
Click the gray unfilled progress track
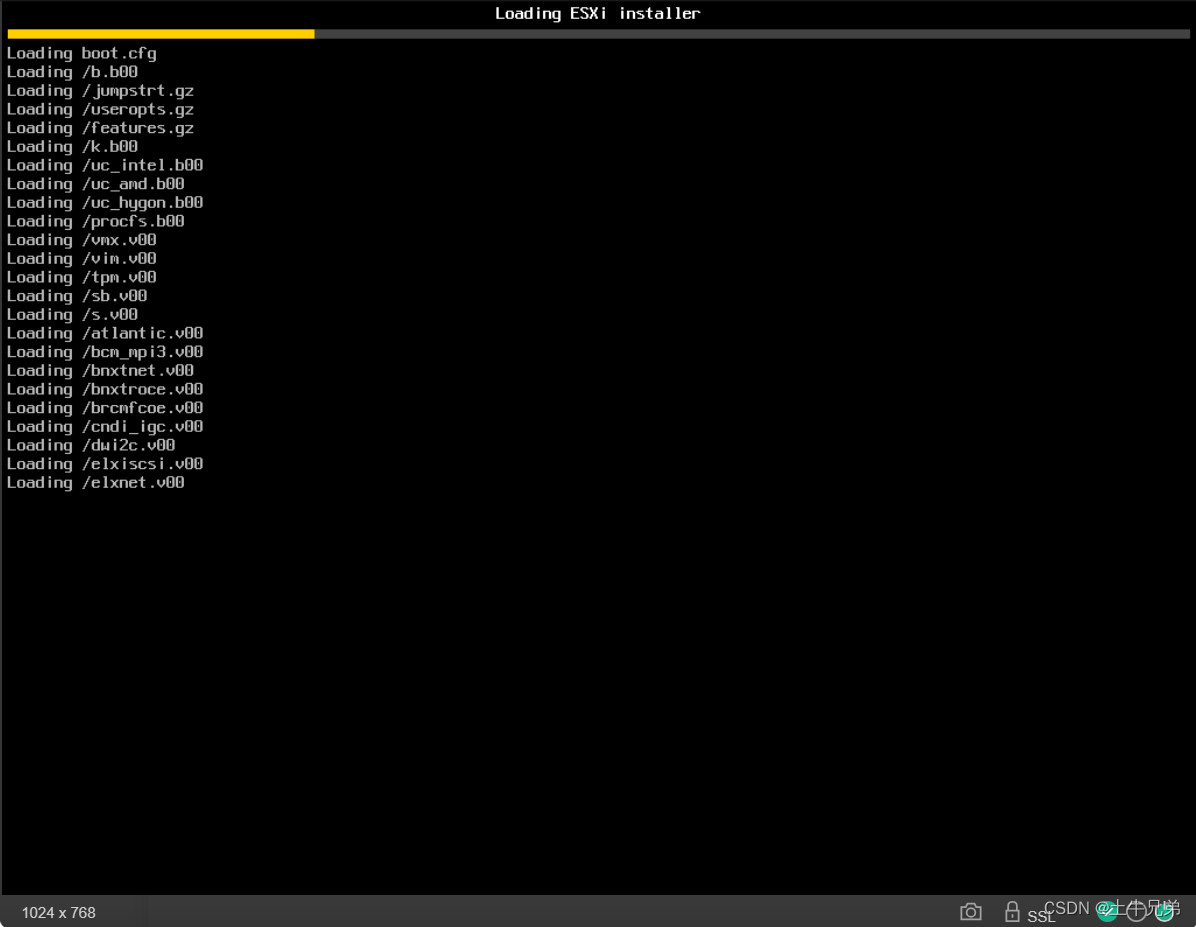pos(750,33)
